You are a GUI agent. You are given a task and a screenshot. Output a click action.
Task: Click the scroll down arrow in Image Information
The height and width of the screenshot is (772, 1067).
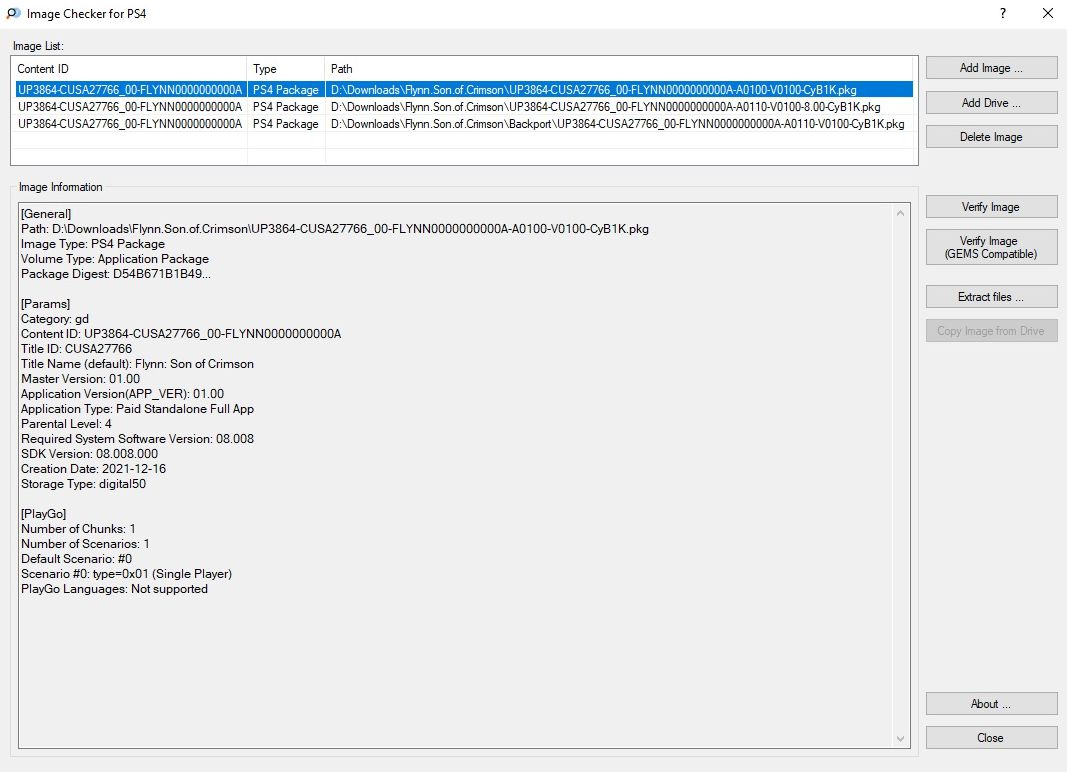[900, 739]
